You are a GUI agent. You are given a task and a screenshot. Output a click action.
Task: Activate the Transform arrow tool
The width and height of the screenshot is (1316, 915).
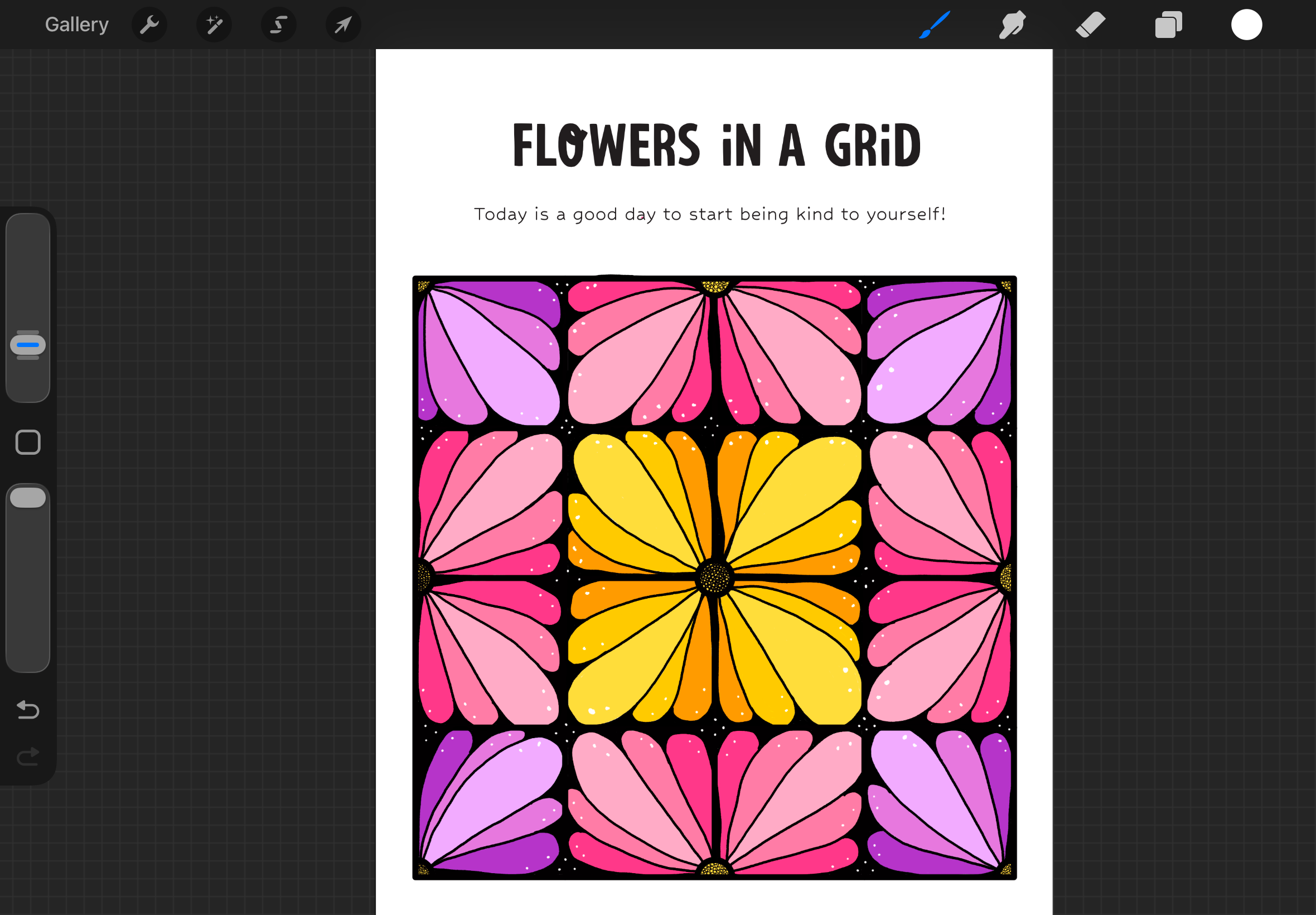(343, 25)
